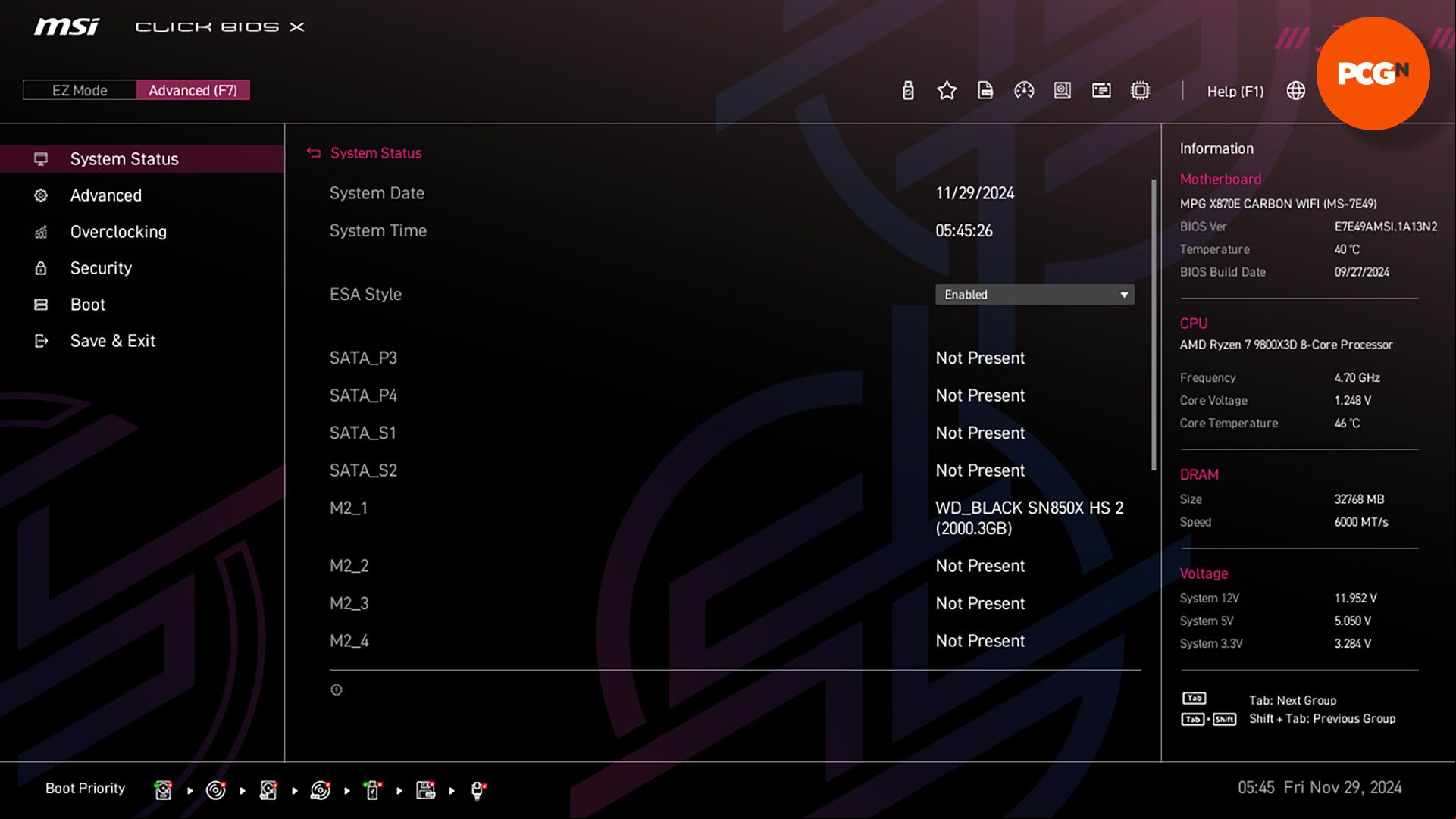Click the CPU chip icon in top toolbar
Screen dimensions: 1456x819
click(1140, 91)
